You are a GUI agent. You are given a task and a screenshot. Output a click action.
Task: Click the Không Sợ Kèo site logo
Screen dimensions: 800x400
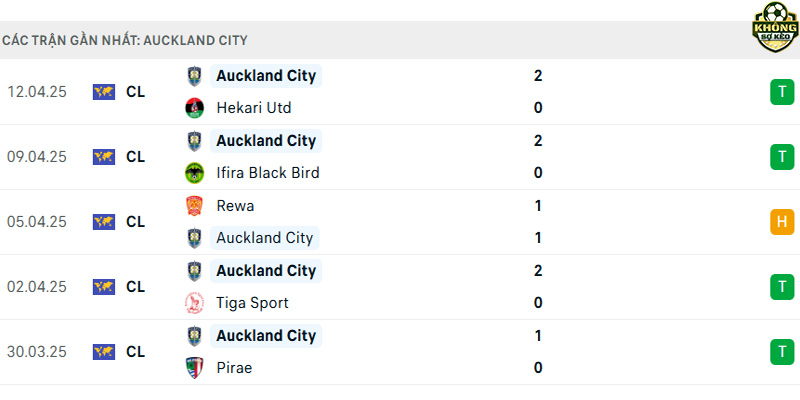[x=775, y=27]
